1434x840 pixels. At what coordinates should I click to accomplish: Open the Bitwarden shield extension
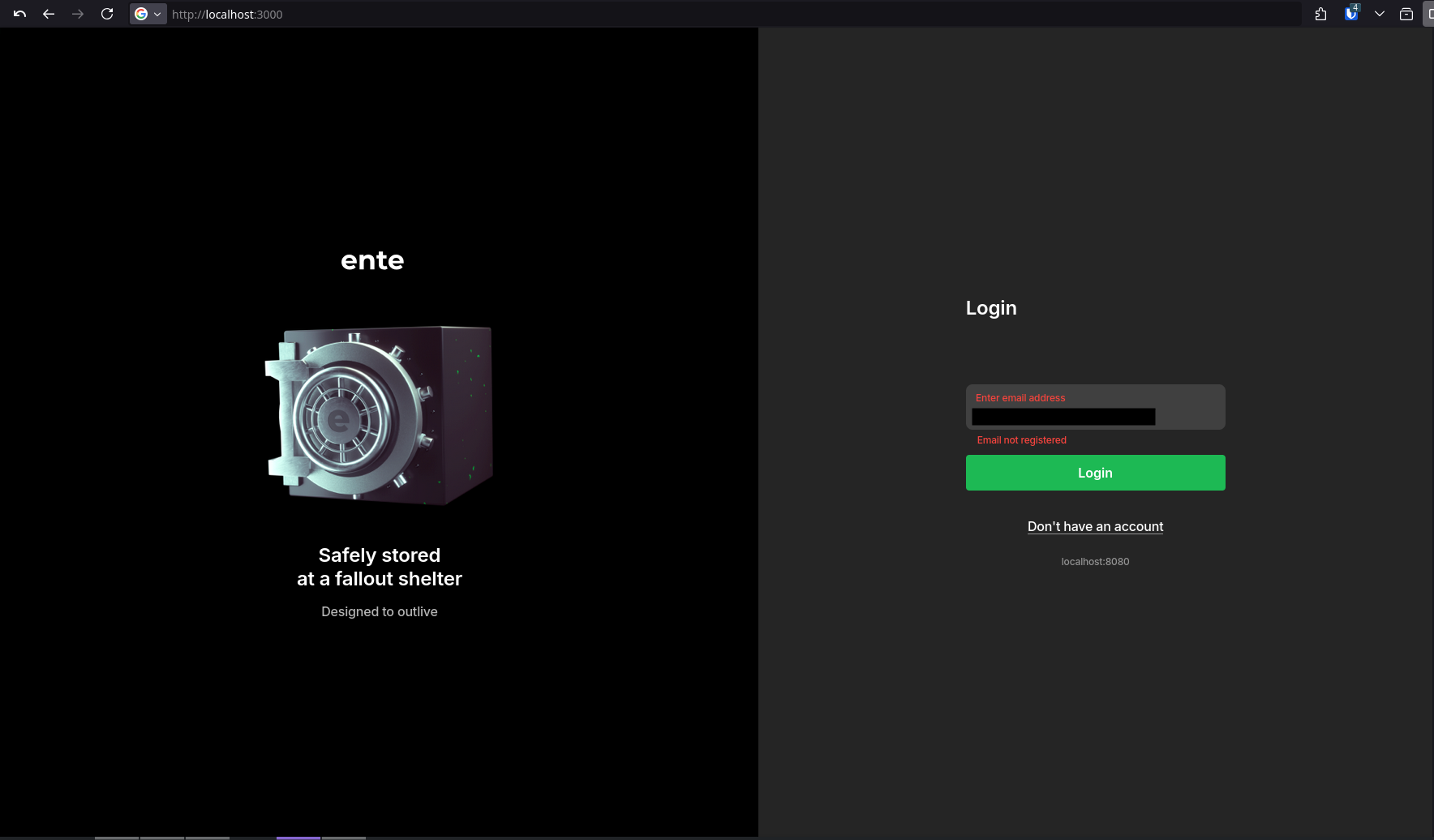click(x=1350, y=14)
